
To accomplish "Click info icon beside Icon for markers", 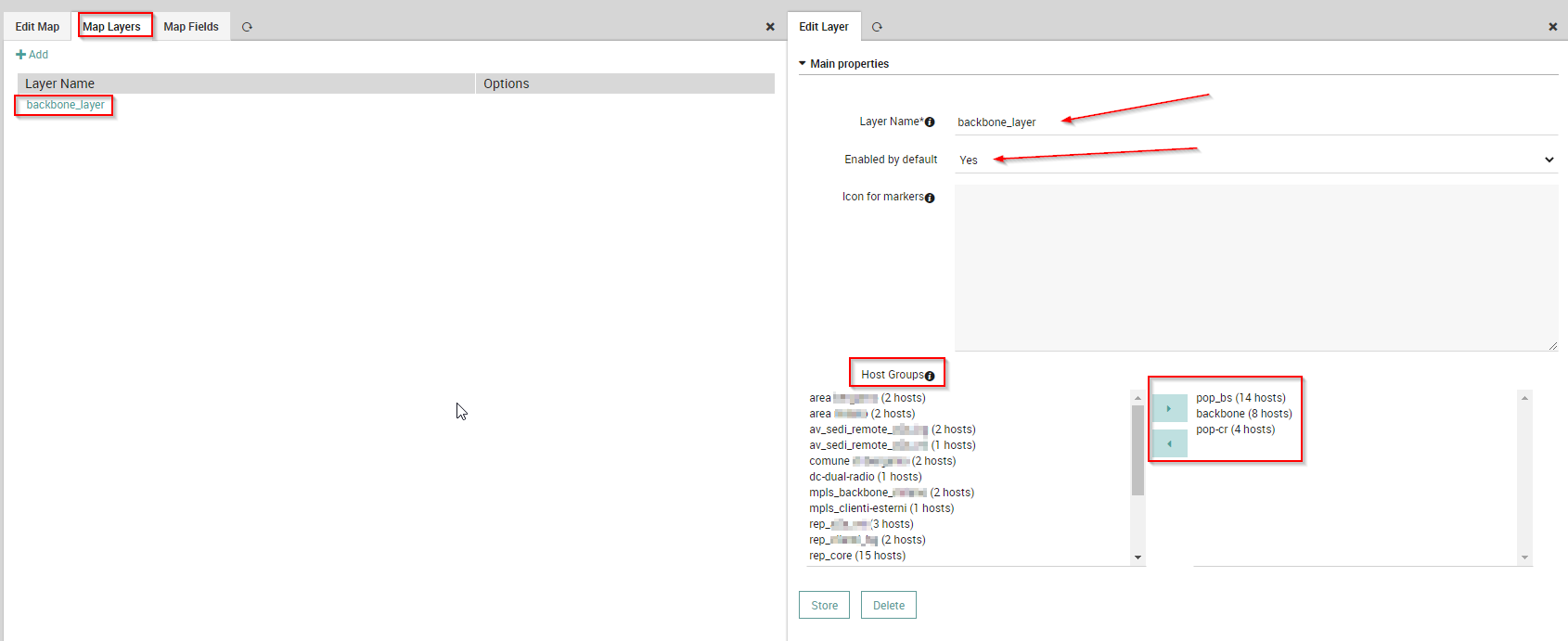I will coord(930,198).
